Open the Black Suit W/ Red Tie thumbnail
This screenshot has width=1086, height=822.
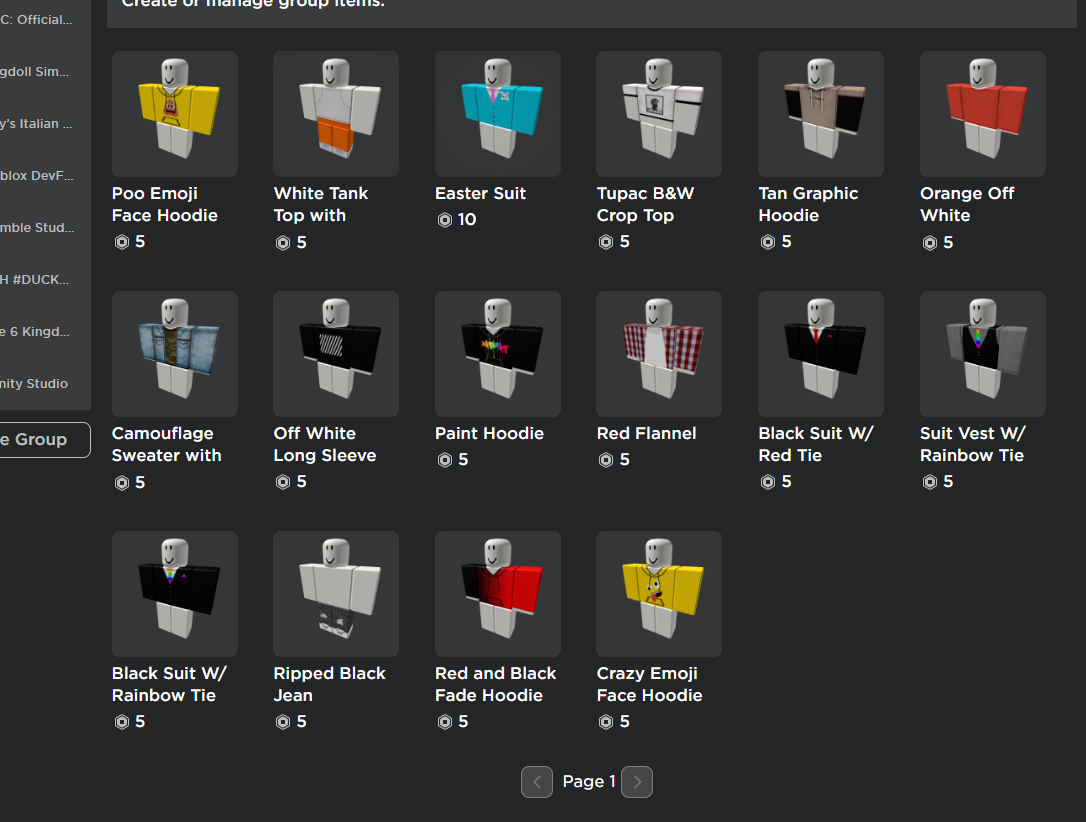[821, 354]
